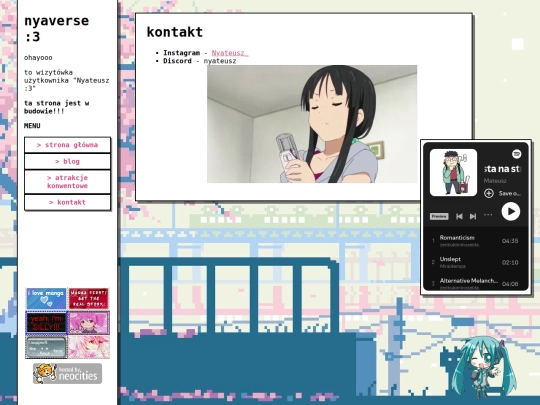Open the Spotify more options dots

point(488,215)
